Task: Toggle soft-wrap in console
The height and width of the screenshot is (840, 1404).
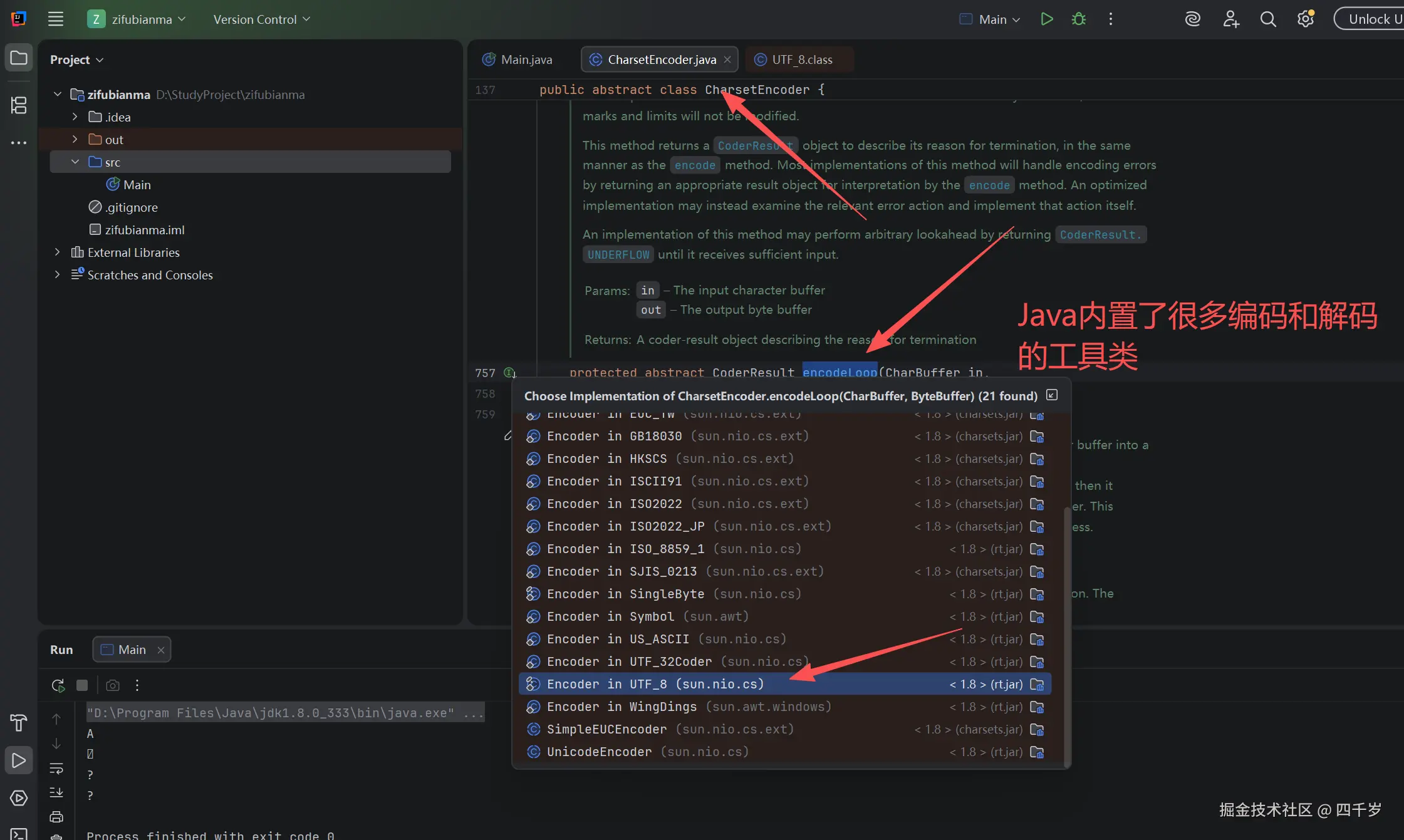Action: (56, 768)
